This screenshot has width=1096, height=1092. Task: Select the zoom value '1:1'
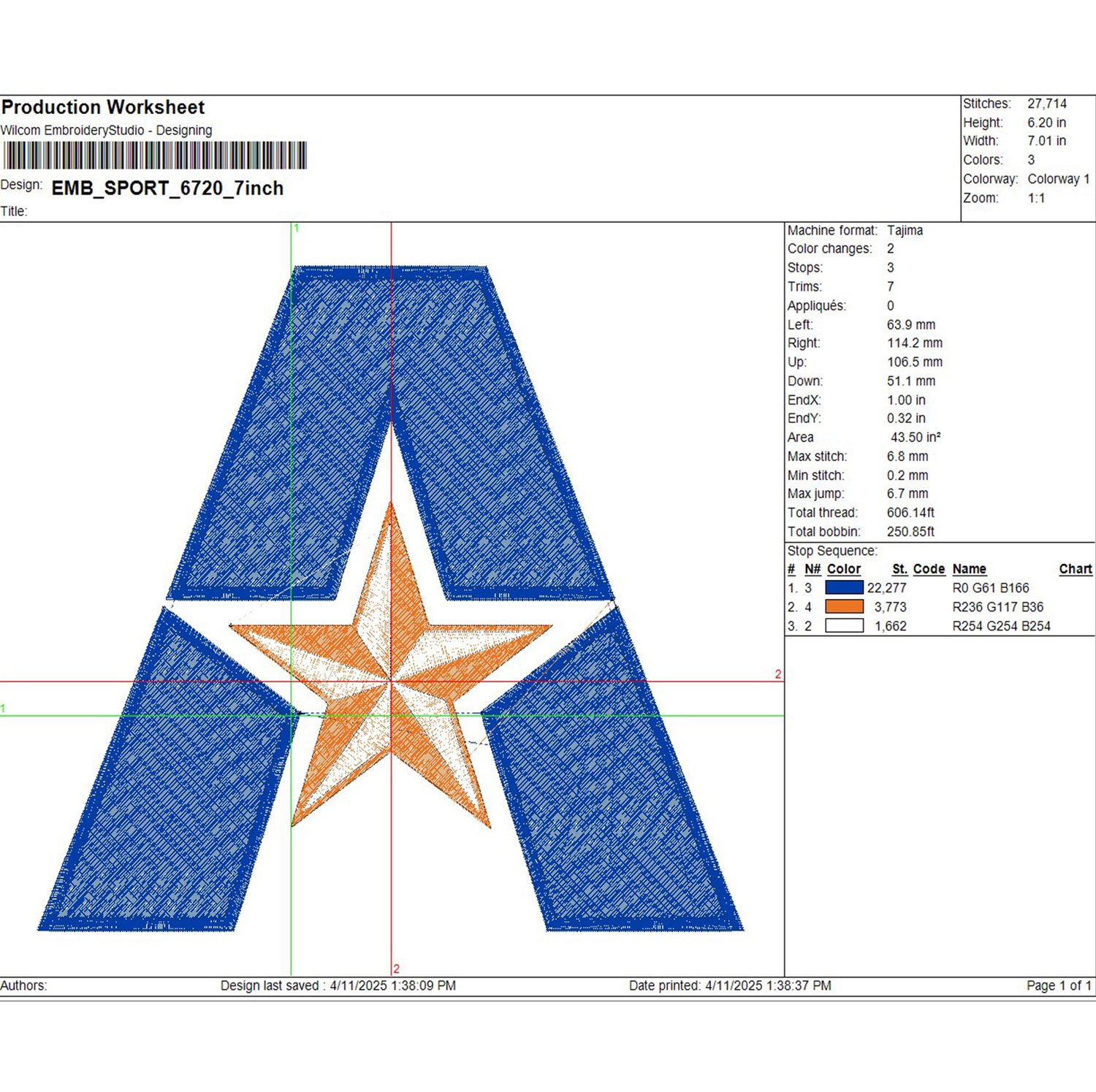pos(1036,198)
